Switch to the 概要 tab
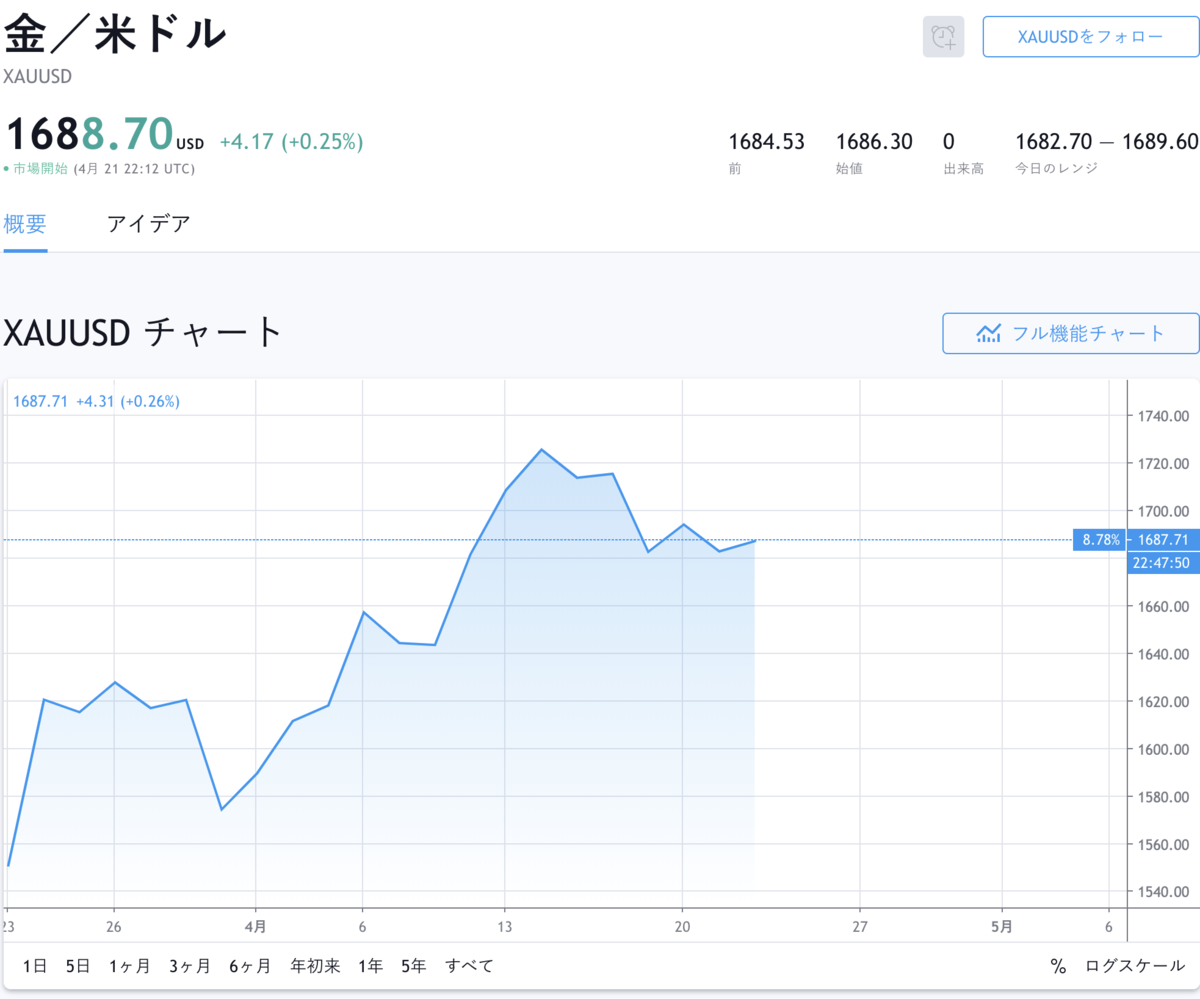 tap(25, 224)
